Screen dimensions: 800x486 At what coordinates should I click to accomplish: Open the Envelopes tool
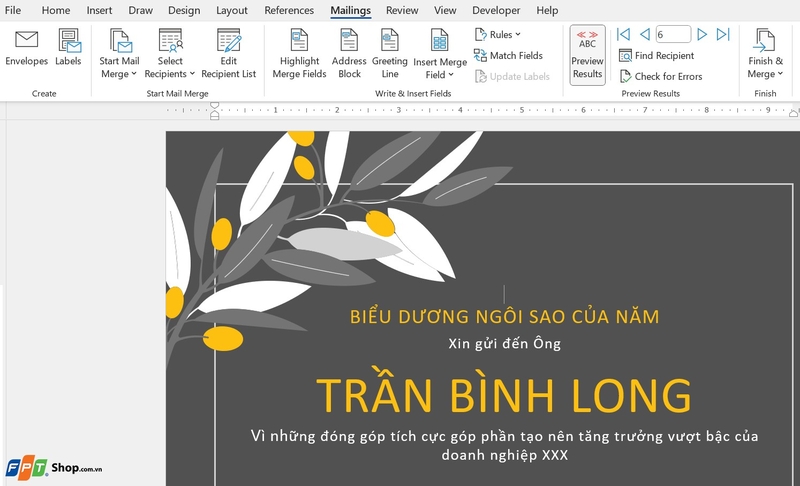click(27, 48)
